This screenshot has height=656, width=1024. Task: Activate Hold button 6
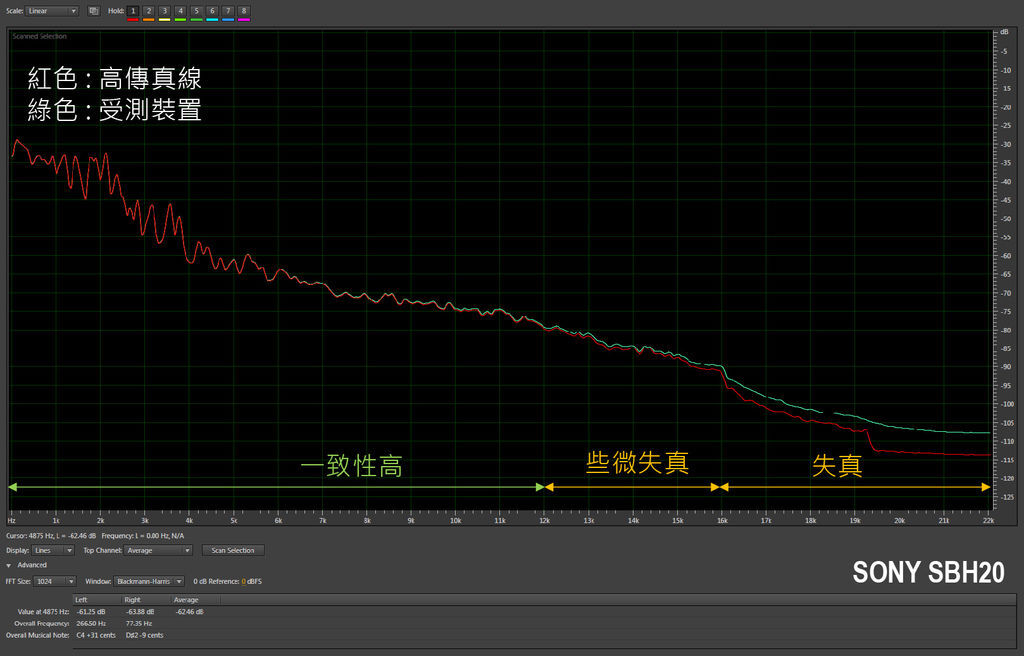point(212,11)
